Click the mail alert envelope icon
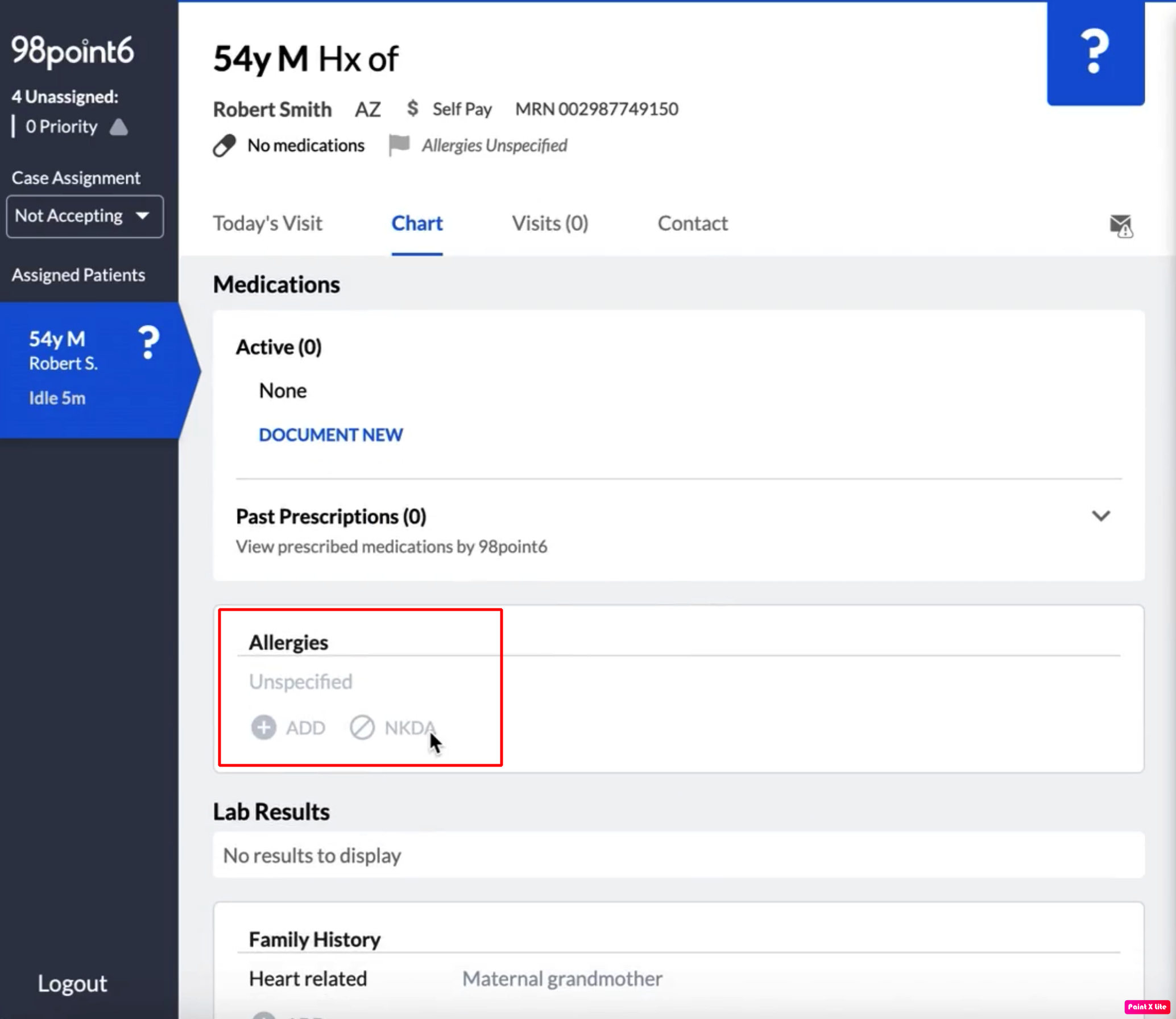1176x1019 pixels. (x=1121, y=226)
